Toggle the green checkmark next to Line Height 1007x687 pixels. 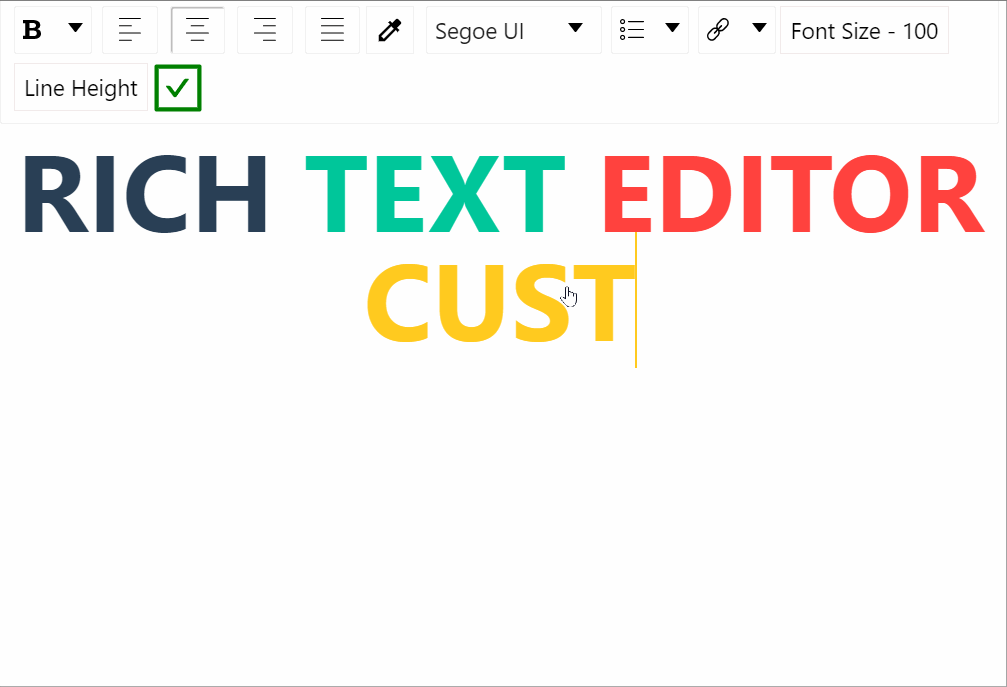[177, 88]
